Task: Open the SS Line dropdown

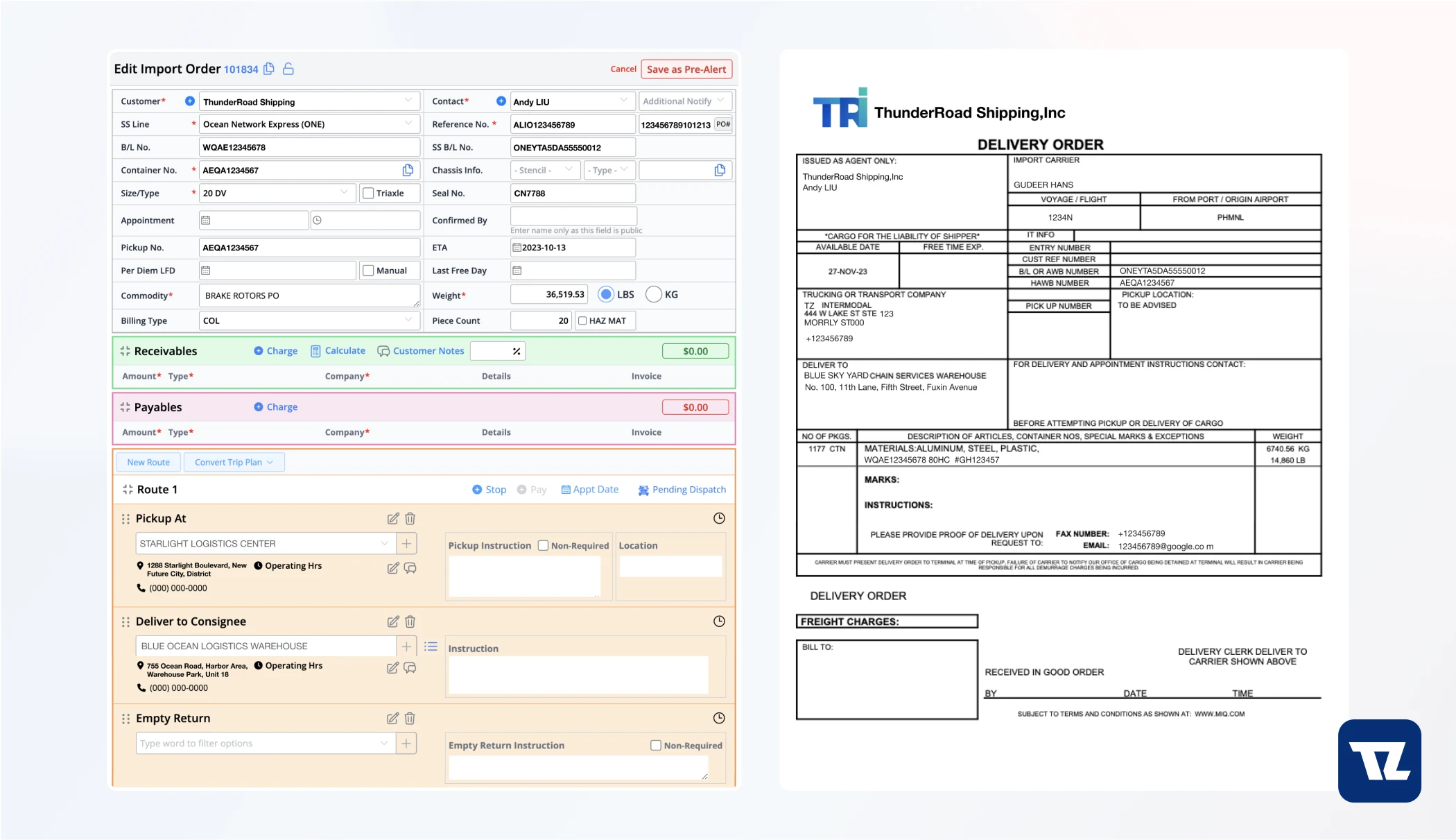Action: [x=309, y=124]
